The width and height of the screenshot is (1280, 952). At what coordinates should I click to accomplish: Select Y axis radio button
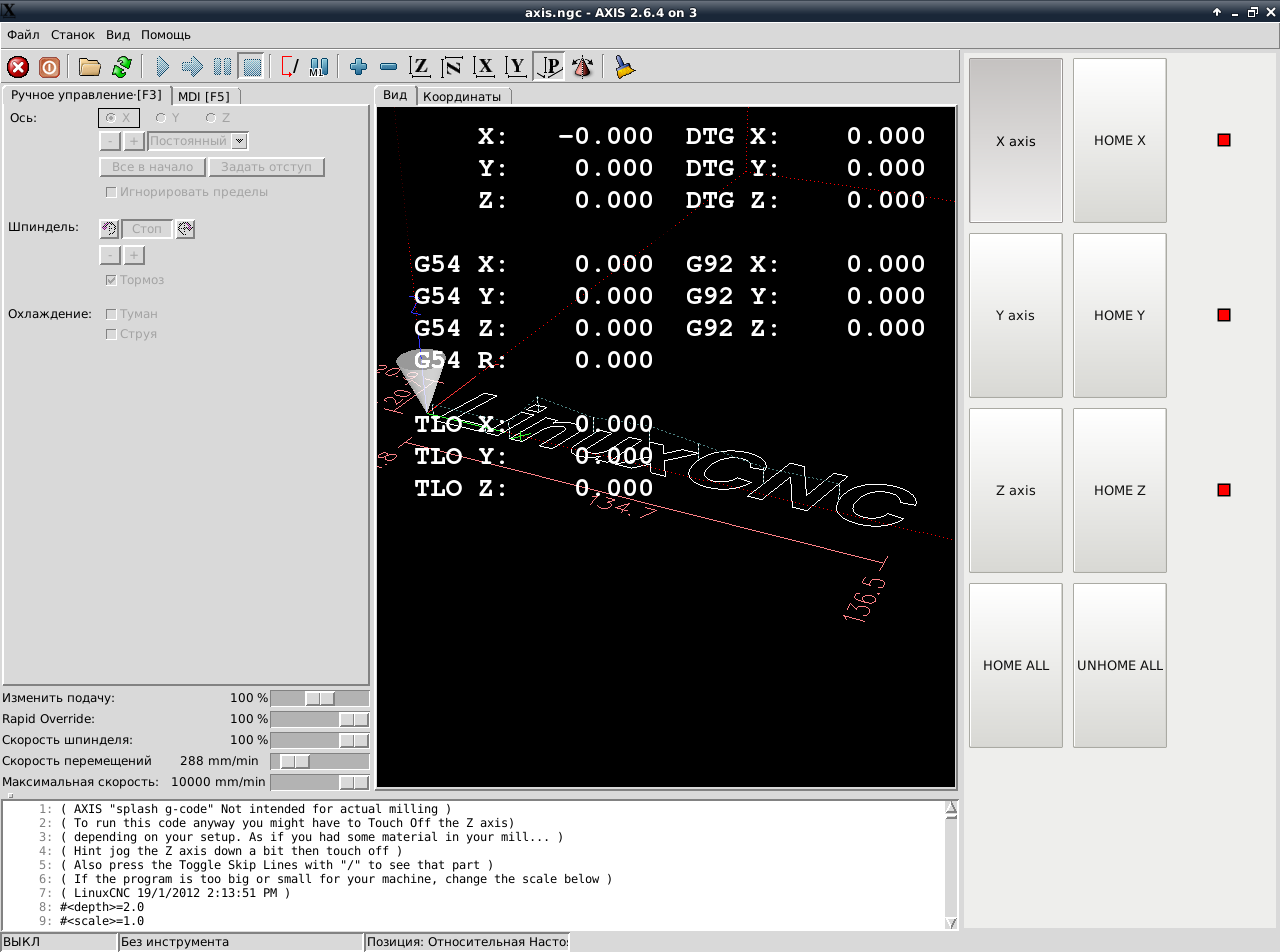tap(167, 118)
